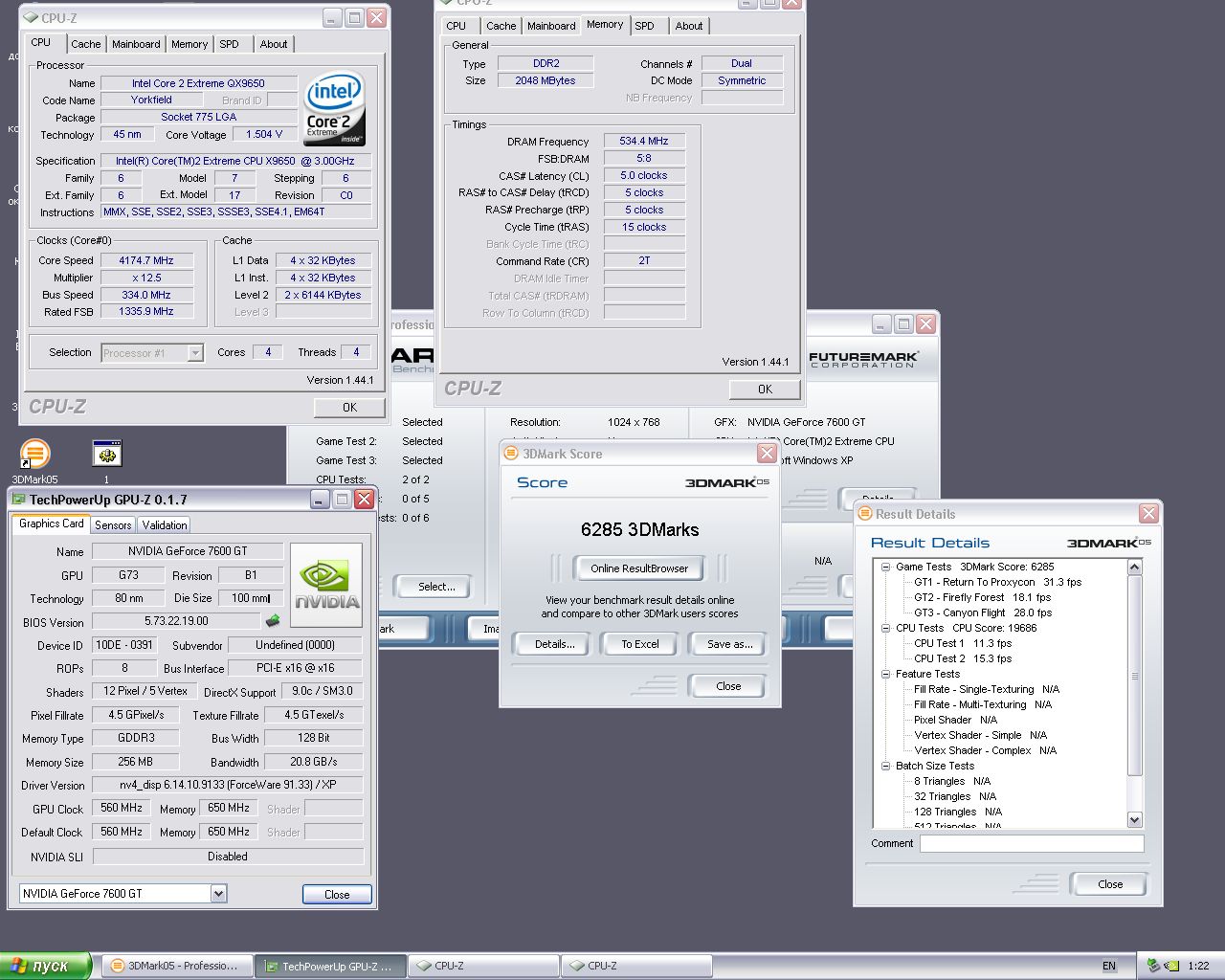Click the Select... button in 3DMark05 window
The image size is (1225, 980).
(x=436, y=587)
